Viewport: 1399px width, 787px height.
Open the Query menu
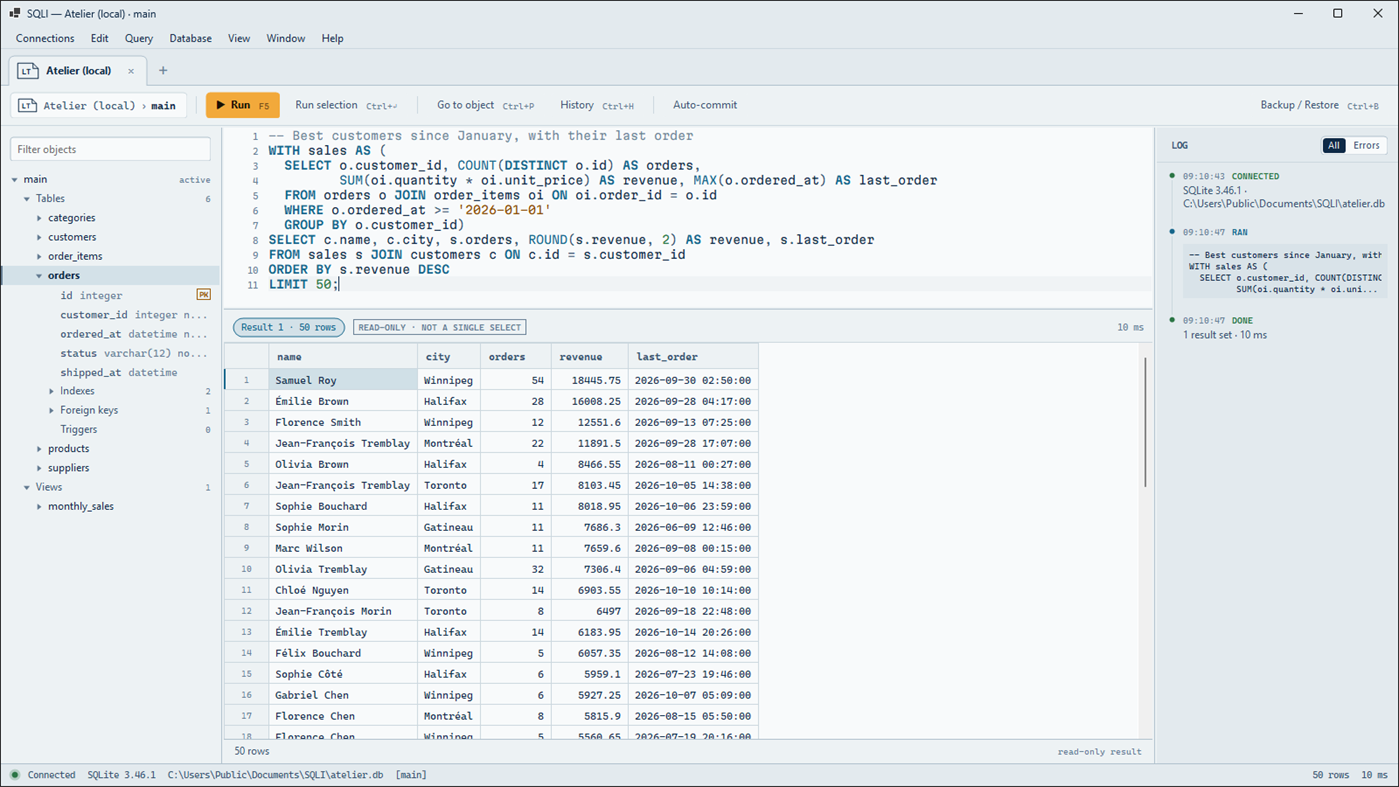pyautogui.click(x=139, y=38)
